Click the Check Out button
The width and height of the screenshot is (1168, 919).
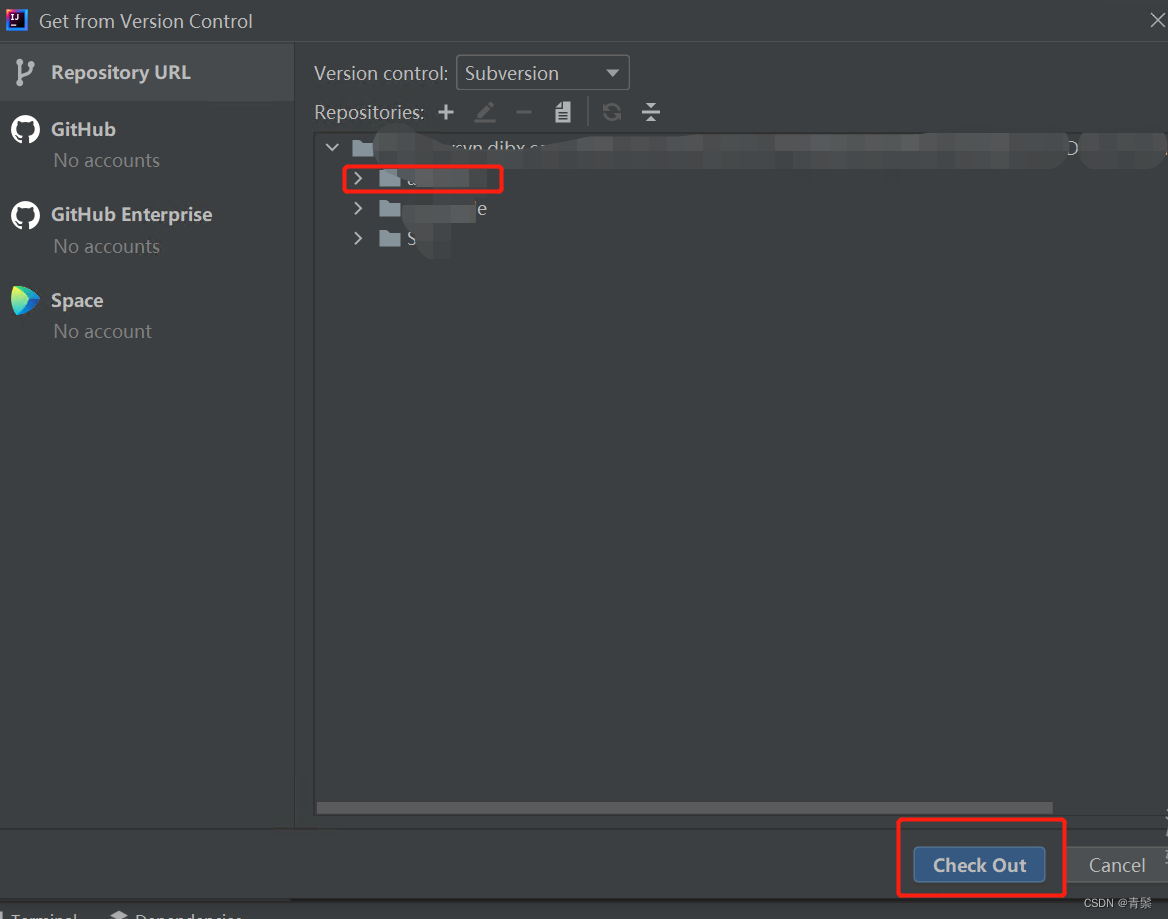coord(979,865)
